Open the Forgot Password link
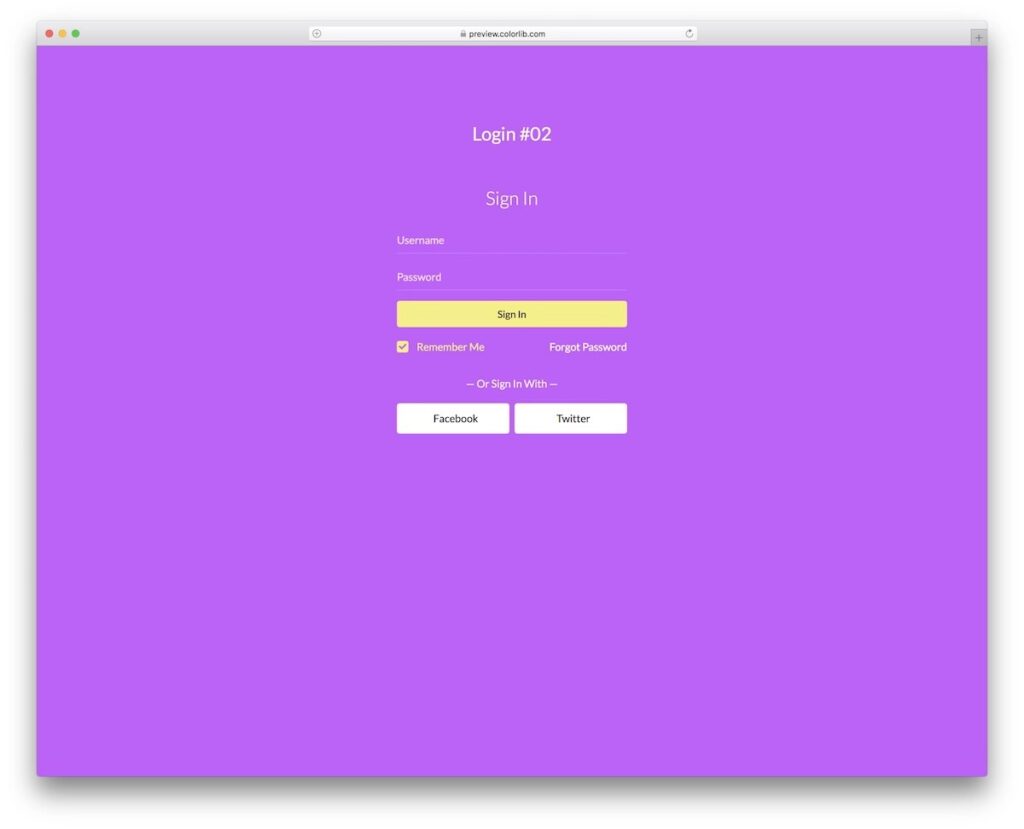Viewport: 1024px width, 829px height. tap(587, 347)
